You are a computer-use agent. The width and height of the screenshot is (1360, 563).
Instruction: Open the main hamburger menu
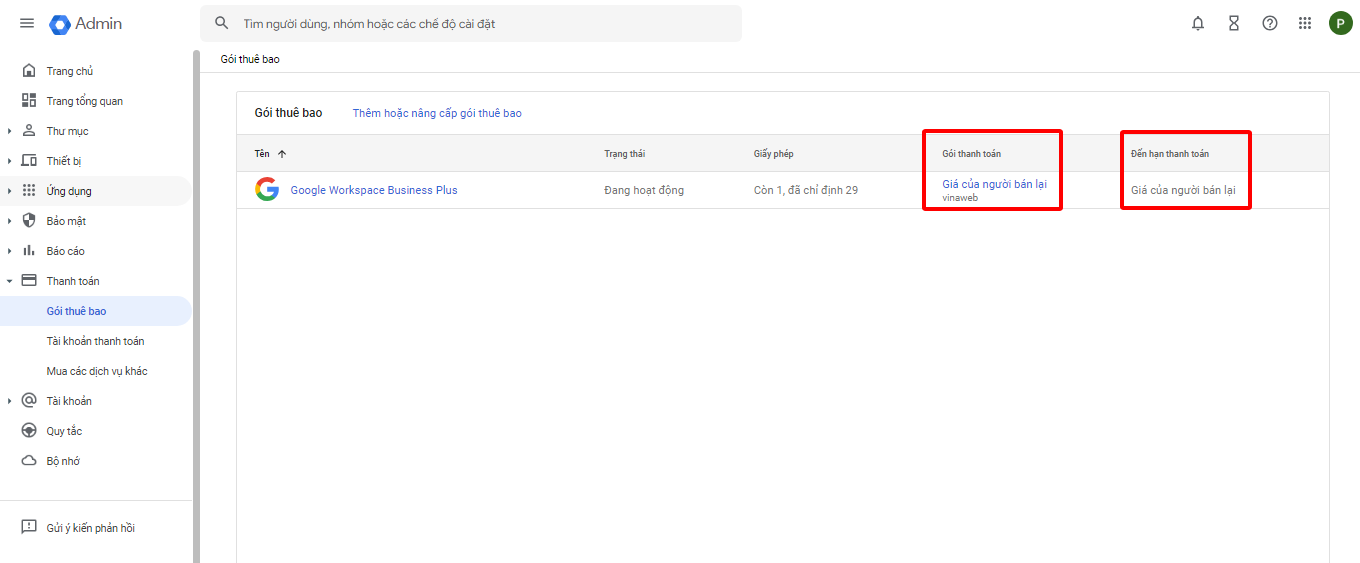click(27, 23)
